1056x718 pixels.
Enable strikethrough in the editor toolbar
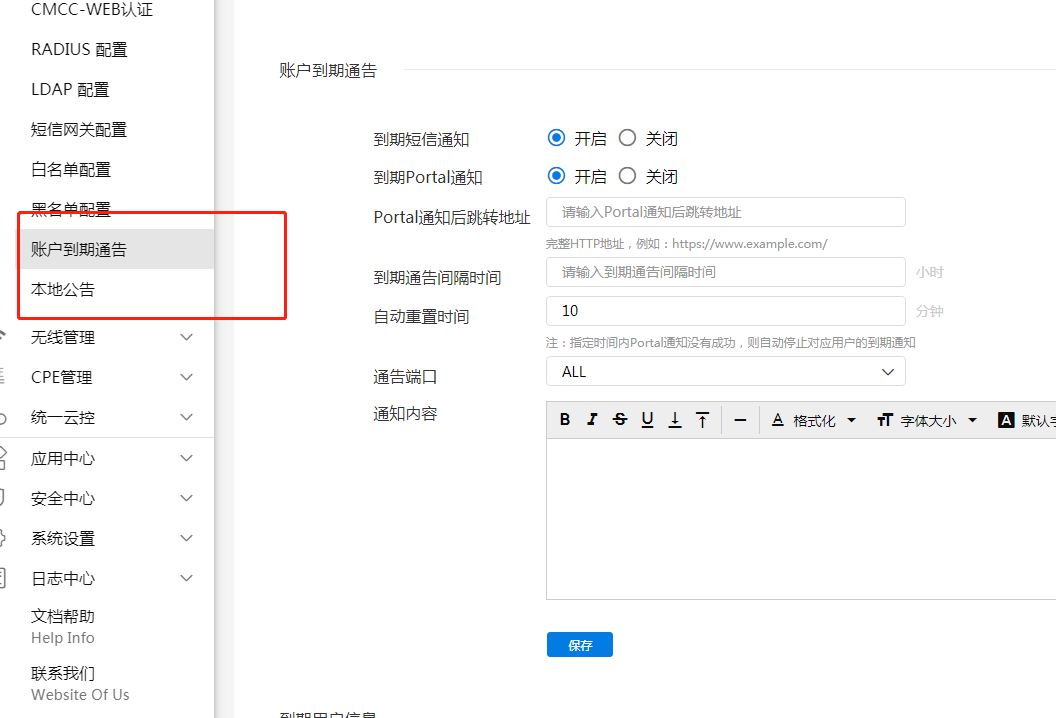click(620, 420)
